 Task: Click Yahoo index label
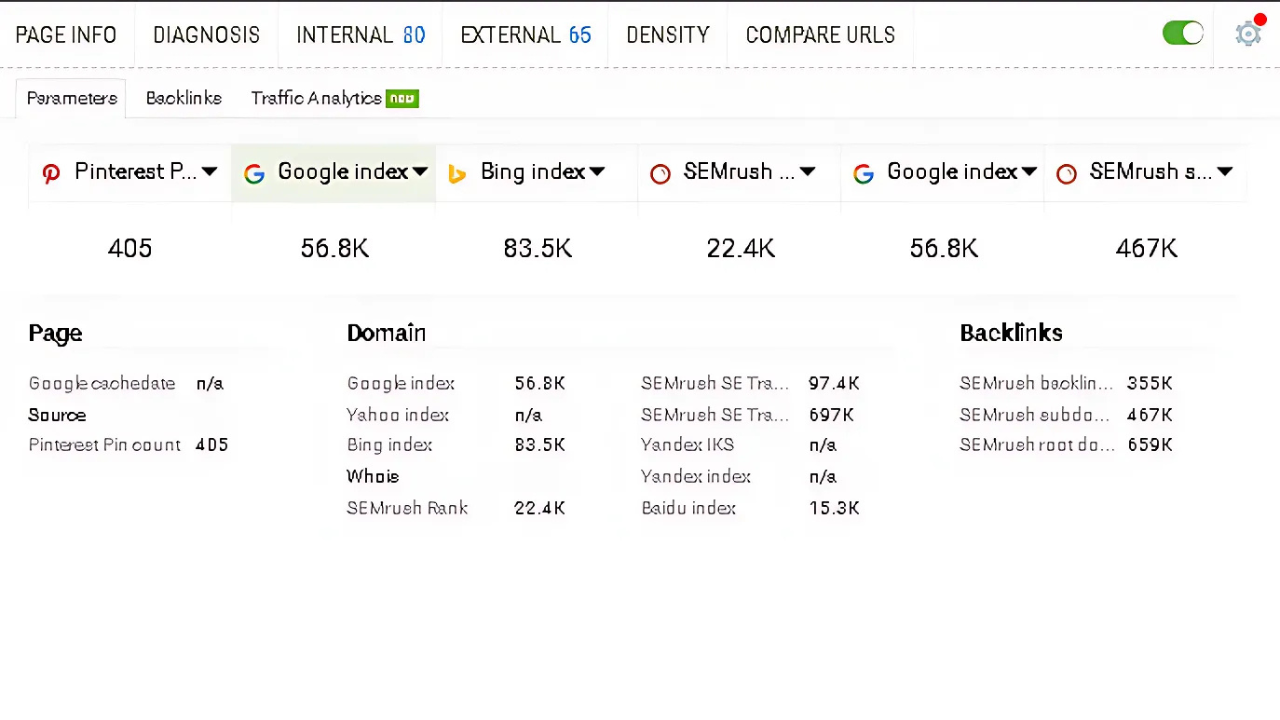[x=398, y=415]
